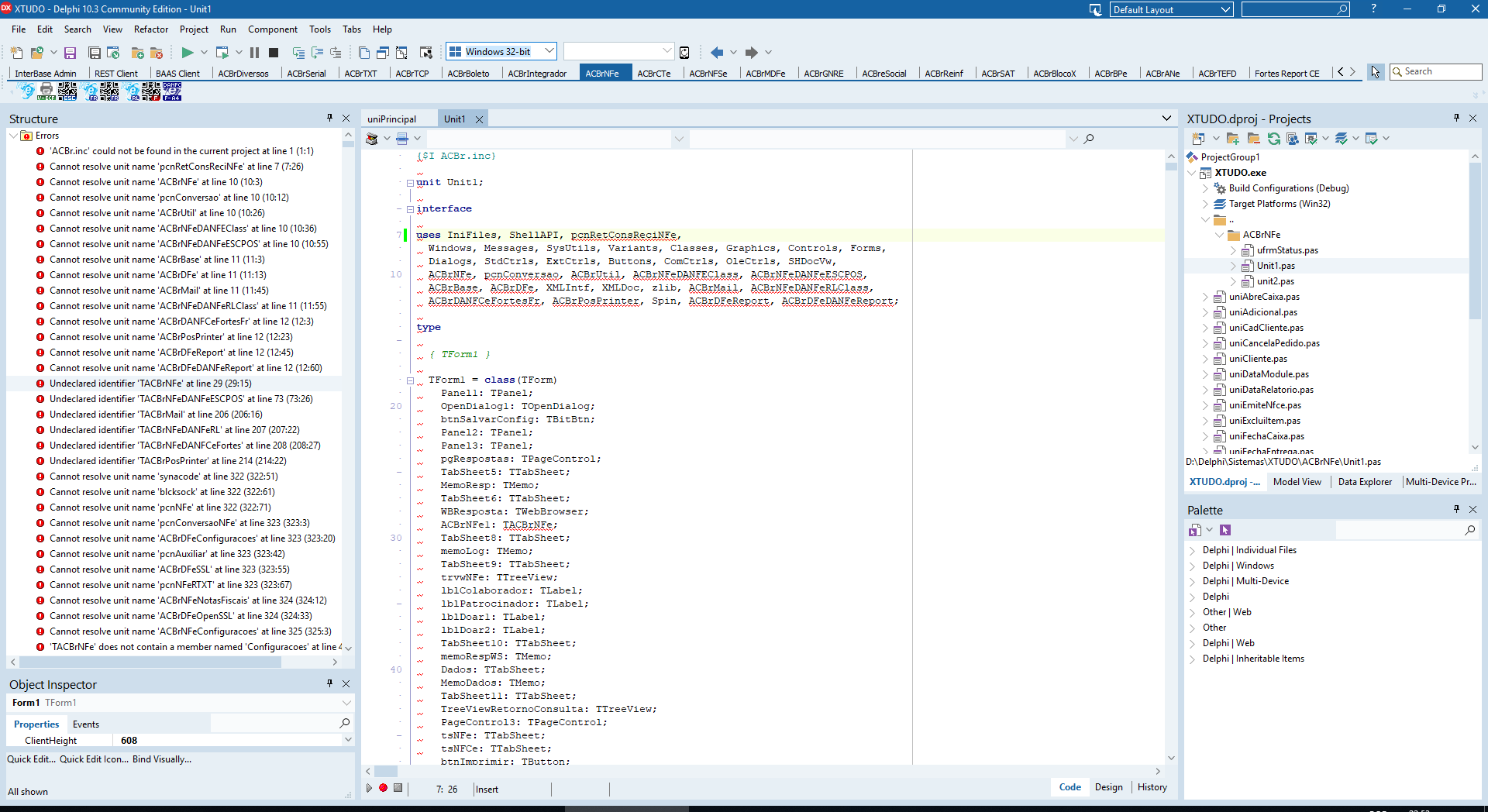Image resolution: width=1488 pixels, height=812 pixels.
Task: Select the Undeclared identifier 'TACBrNFe' error
Action: click(x=150, y=384)
